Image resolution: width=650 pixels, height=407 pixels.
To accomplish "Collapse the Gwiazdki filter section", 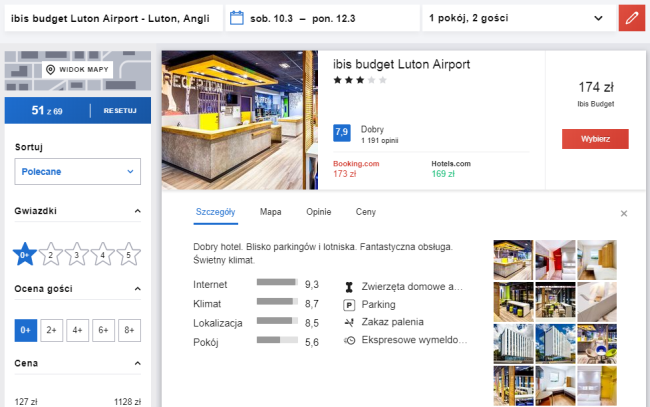I will [x=138, y=211].
